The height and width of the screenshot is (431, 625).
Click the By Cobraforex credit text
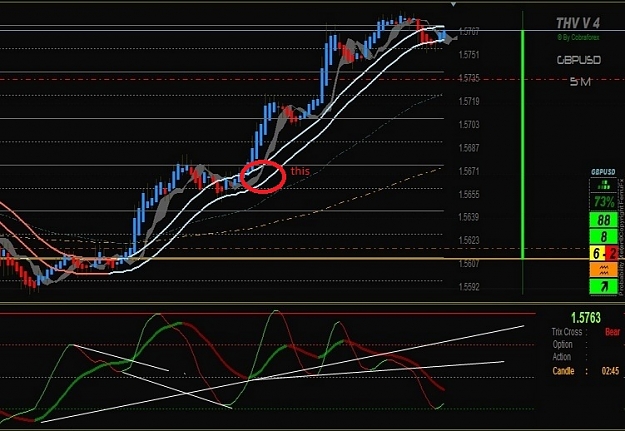(x=578, y=37)
